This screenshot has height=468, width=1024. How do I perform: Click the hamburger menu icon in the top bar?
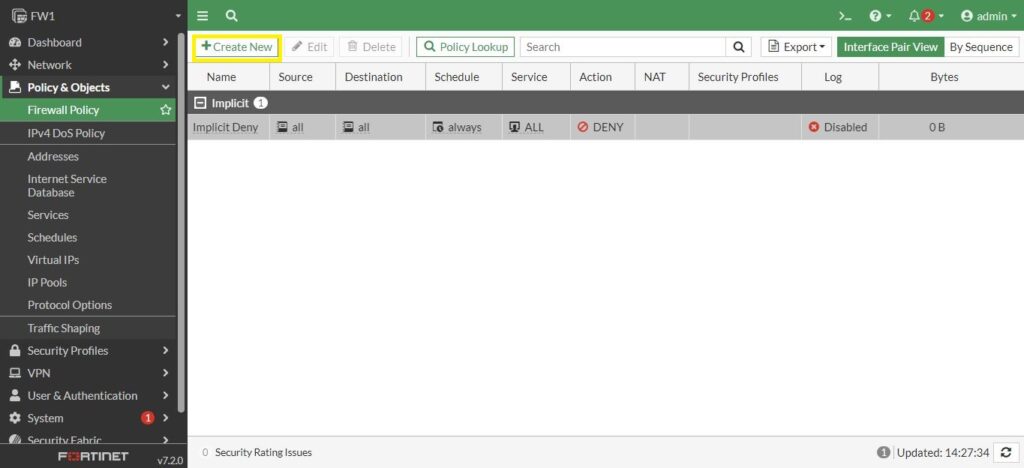pyautogui.click(x=203, y=16)
